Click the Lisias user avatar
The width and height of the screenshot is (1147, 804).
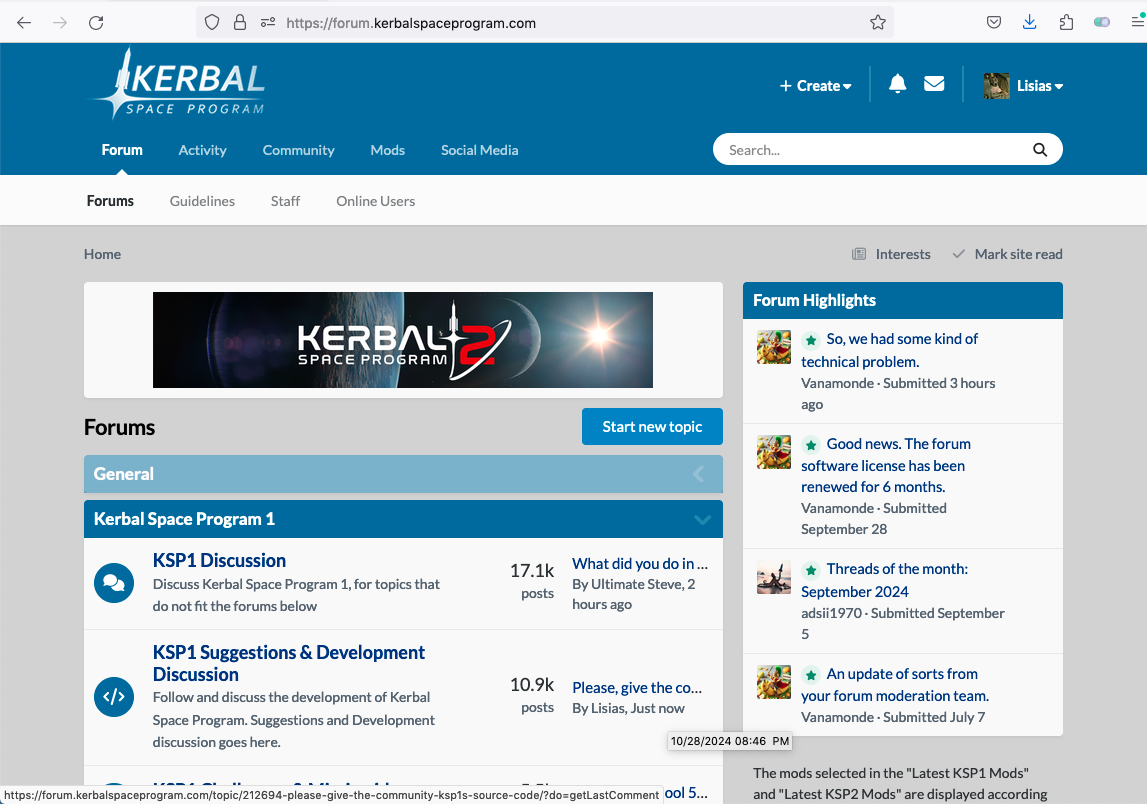(996, 86)
